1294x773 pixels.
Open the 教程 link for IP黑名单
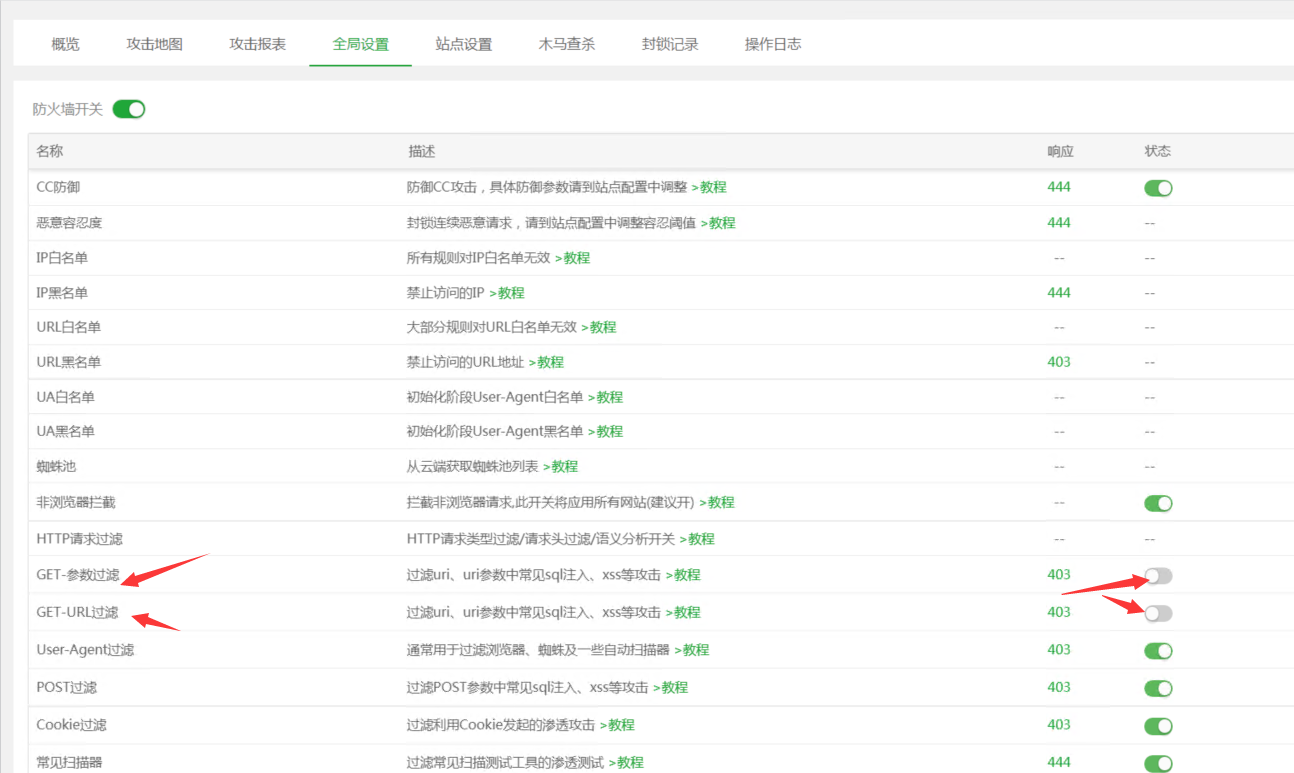point(507,293)
